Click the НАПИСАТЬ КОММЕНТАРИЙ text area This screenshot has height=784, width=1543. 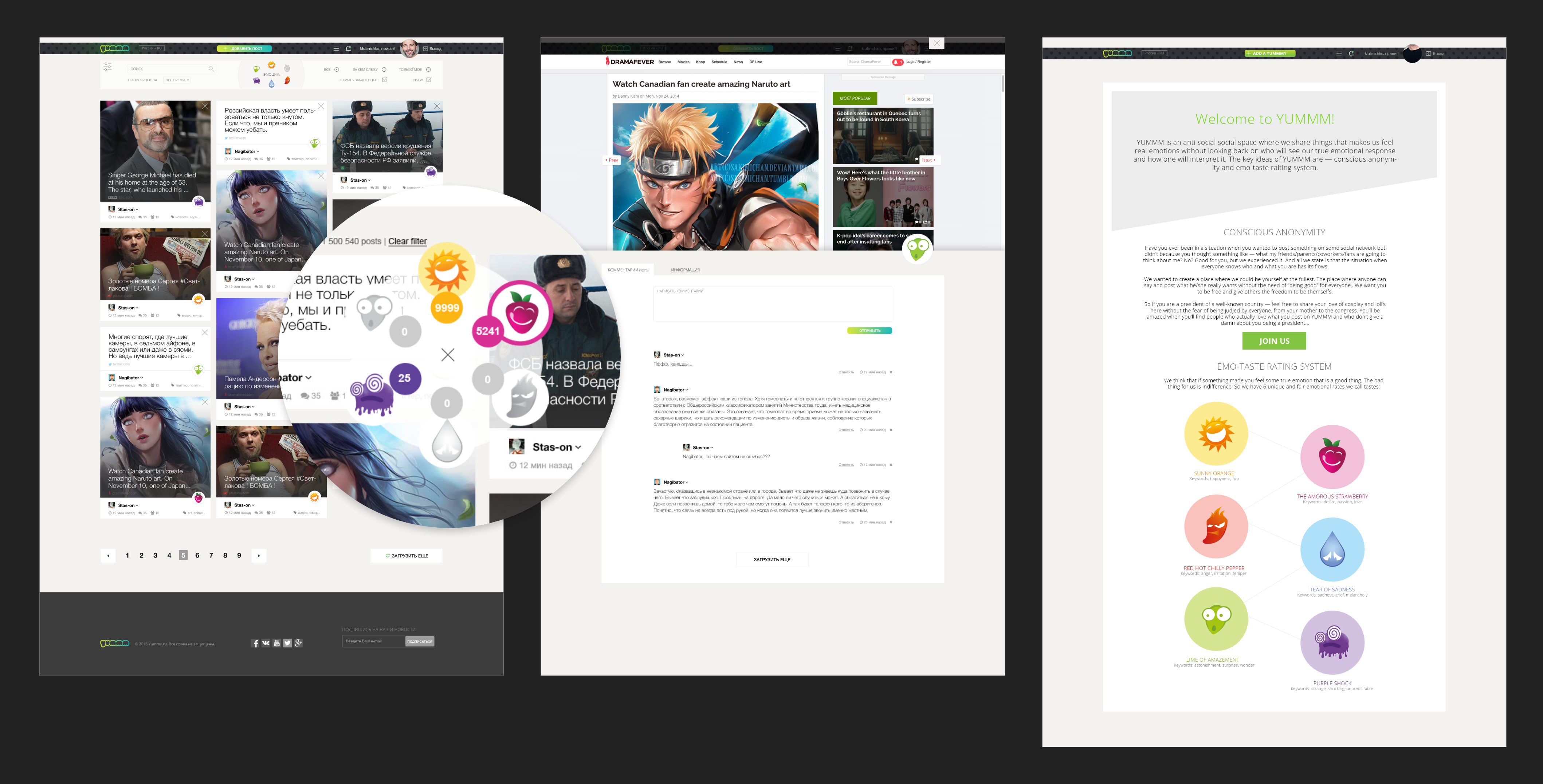coord(772,304)
